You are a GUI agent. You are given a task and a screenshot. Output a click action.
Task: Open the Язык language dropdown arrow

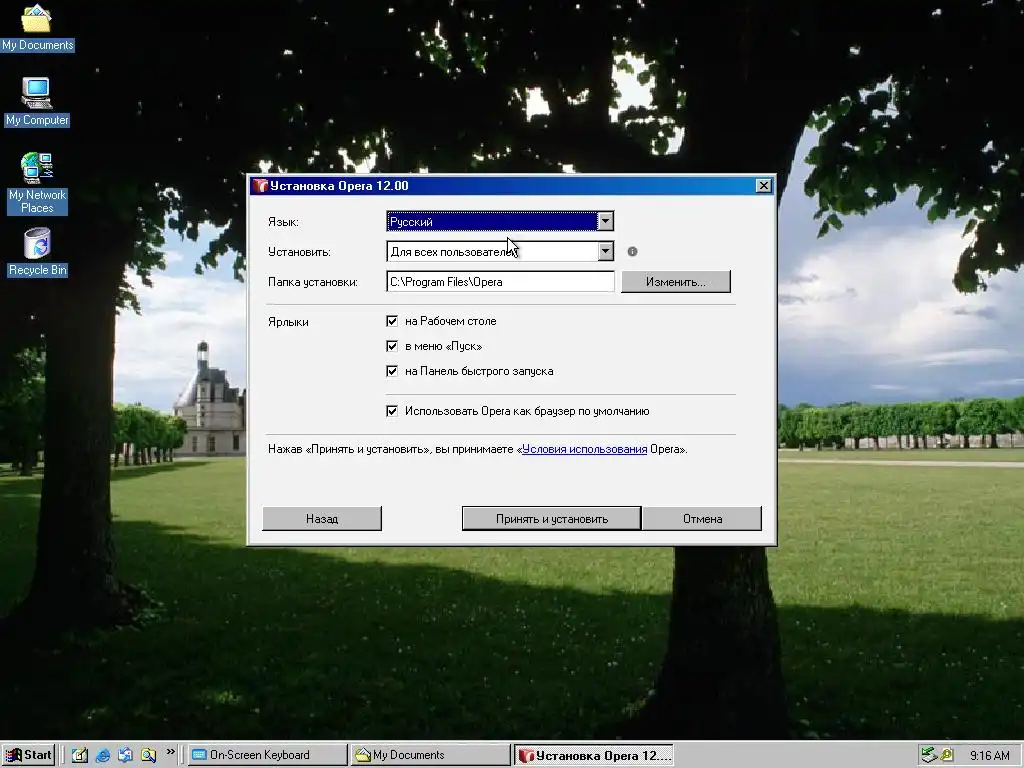point(605,221)
